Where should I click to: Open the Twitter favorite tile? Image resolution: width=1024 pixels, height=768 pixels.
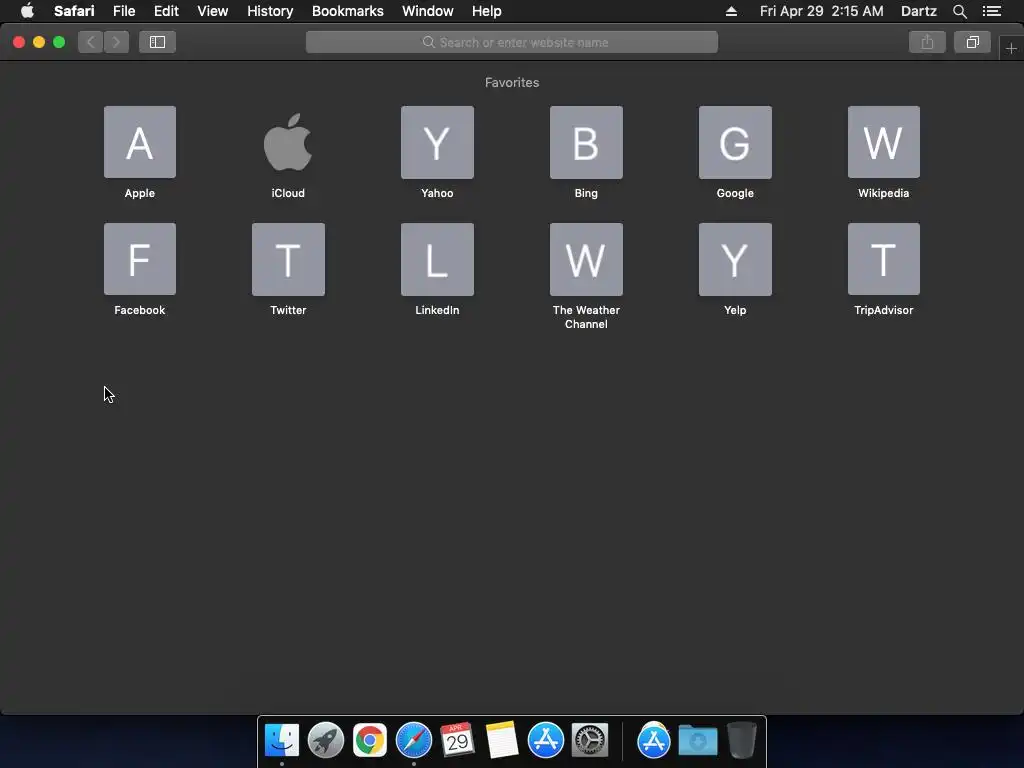coord(288,259)
